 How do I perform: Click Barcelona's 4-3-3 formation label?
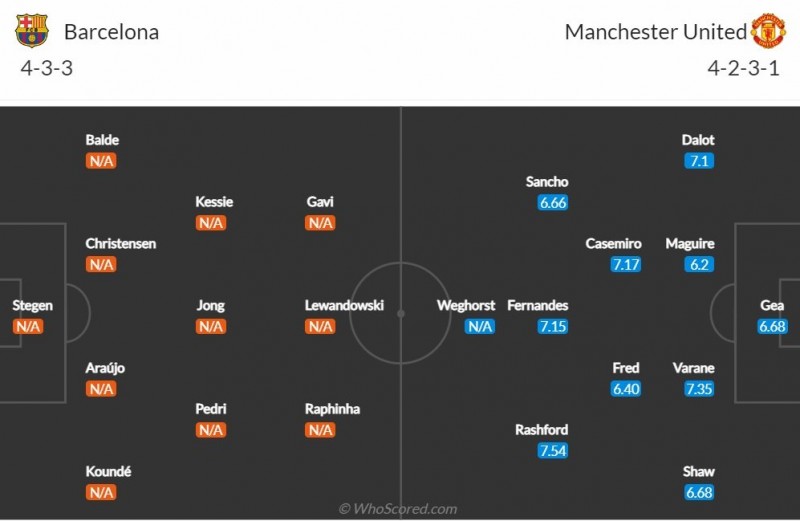[x=46, y=68]
